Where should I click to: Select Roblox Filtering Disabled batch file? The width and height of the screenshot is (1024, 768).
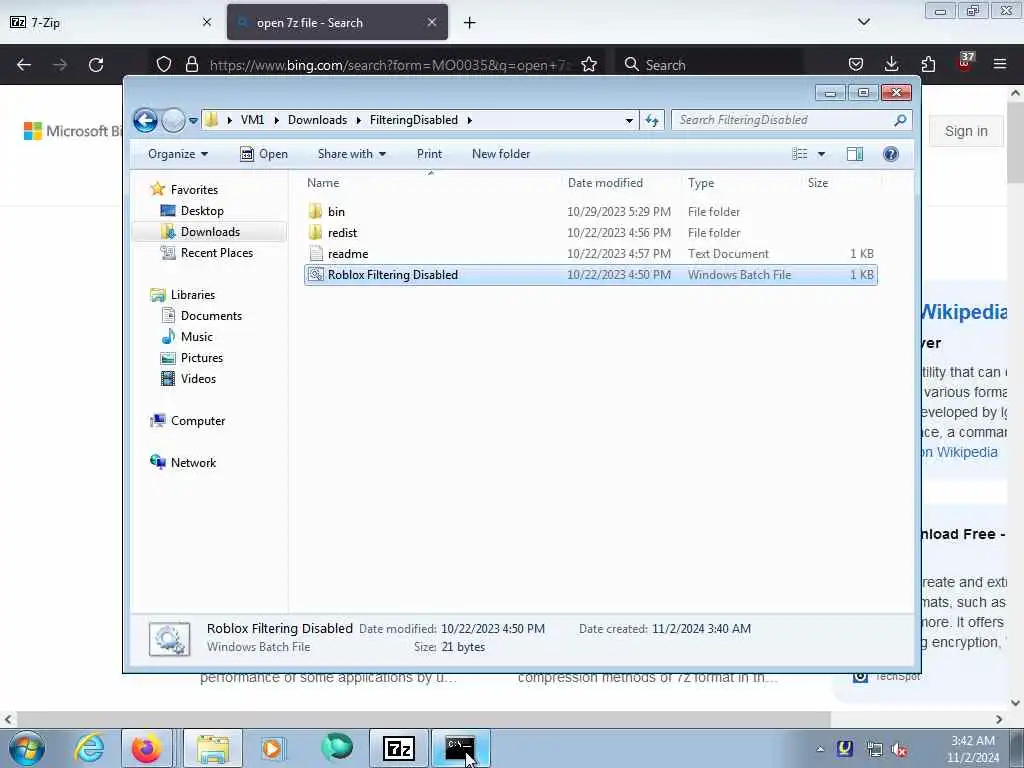[x=591, y=275]
